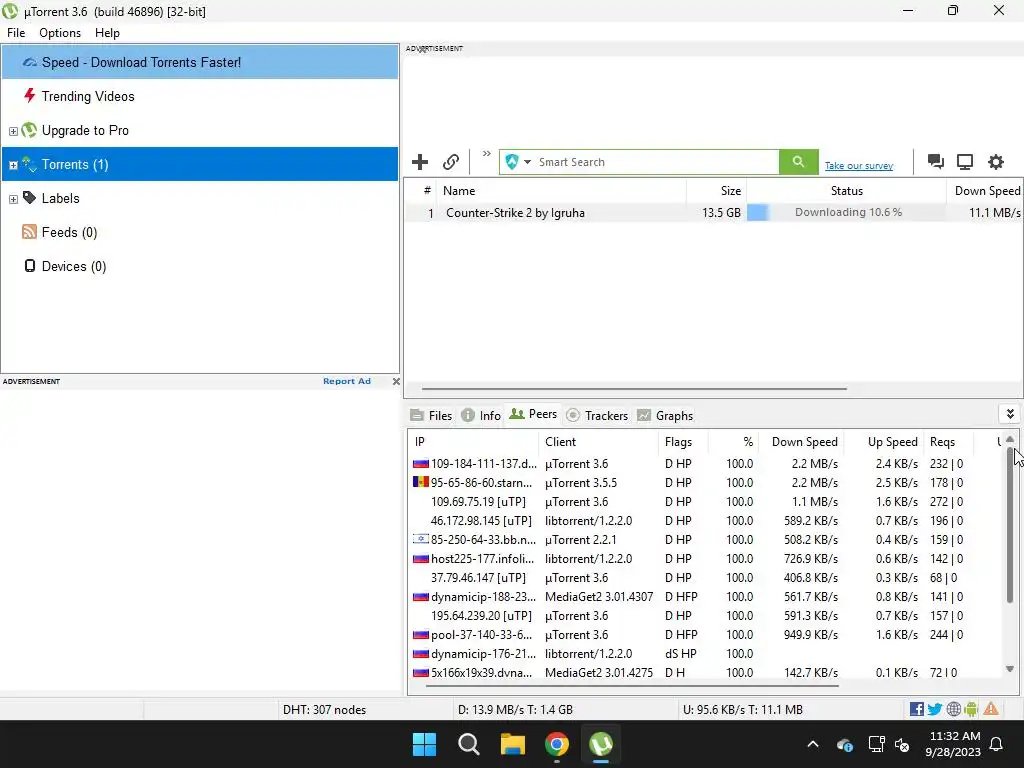This screenshot has width=1024, height=768.
Task: Open the Help menu
Action: point(107,33)
